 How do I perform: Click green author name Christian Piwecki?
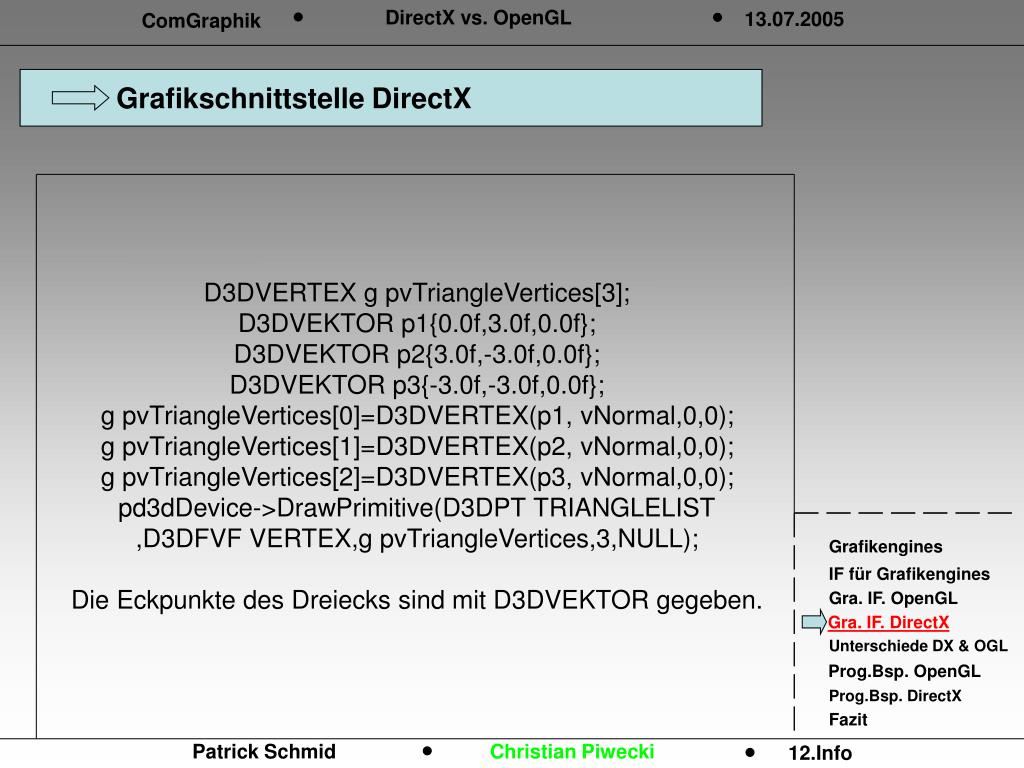(572, 752)
